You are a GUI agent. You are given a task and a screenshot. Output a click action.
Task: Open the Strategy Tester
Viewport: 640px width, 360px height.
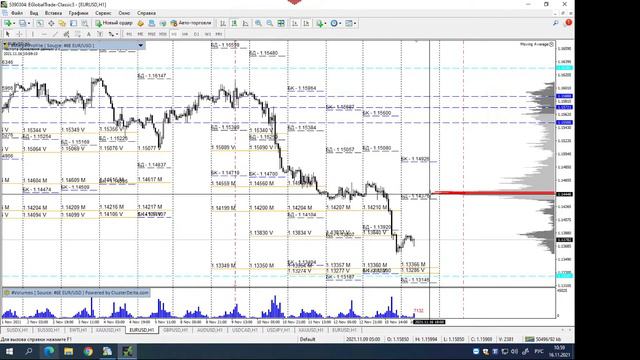(84, 23)
